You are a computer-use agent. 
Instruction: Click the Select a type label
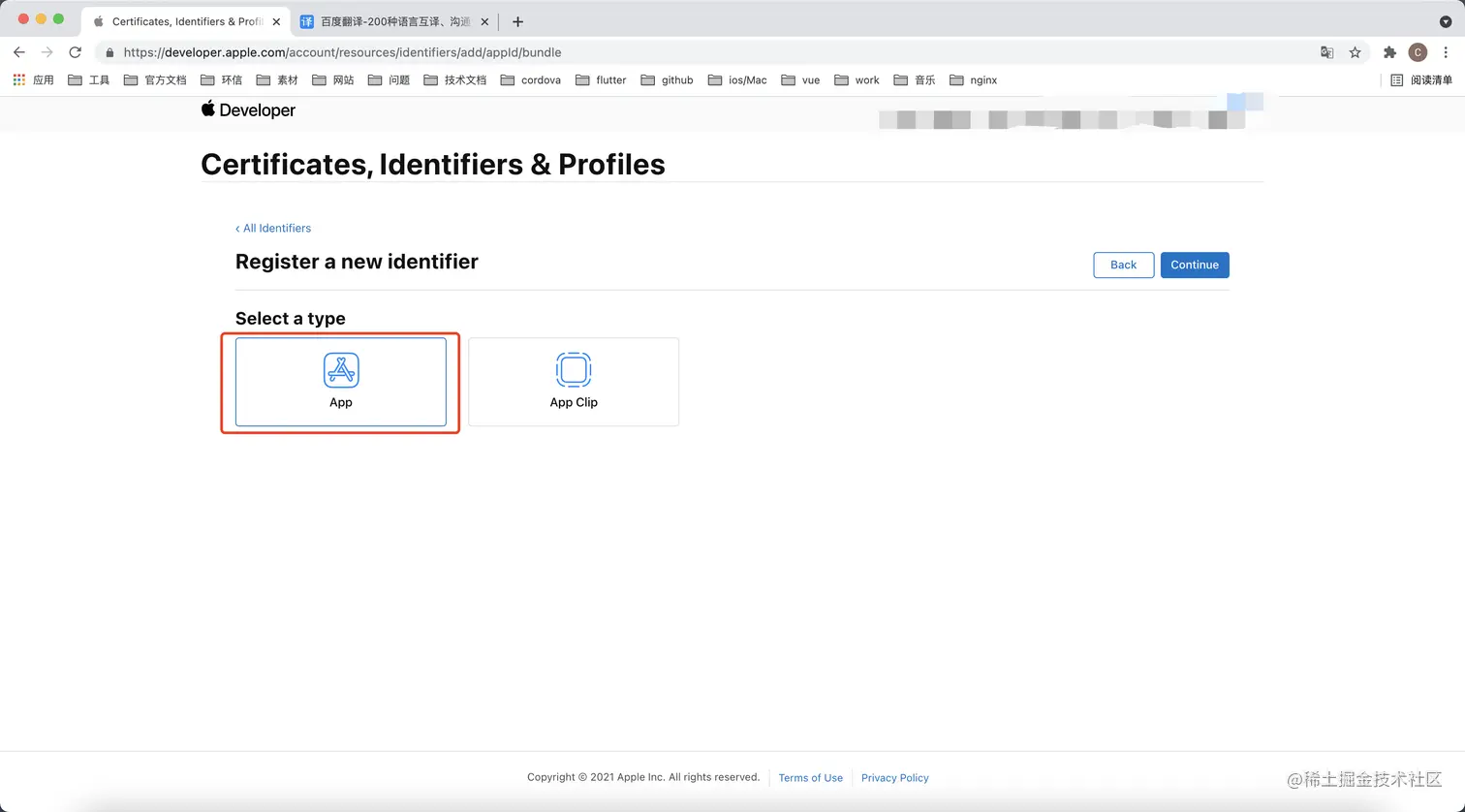tap(291, 318)
